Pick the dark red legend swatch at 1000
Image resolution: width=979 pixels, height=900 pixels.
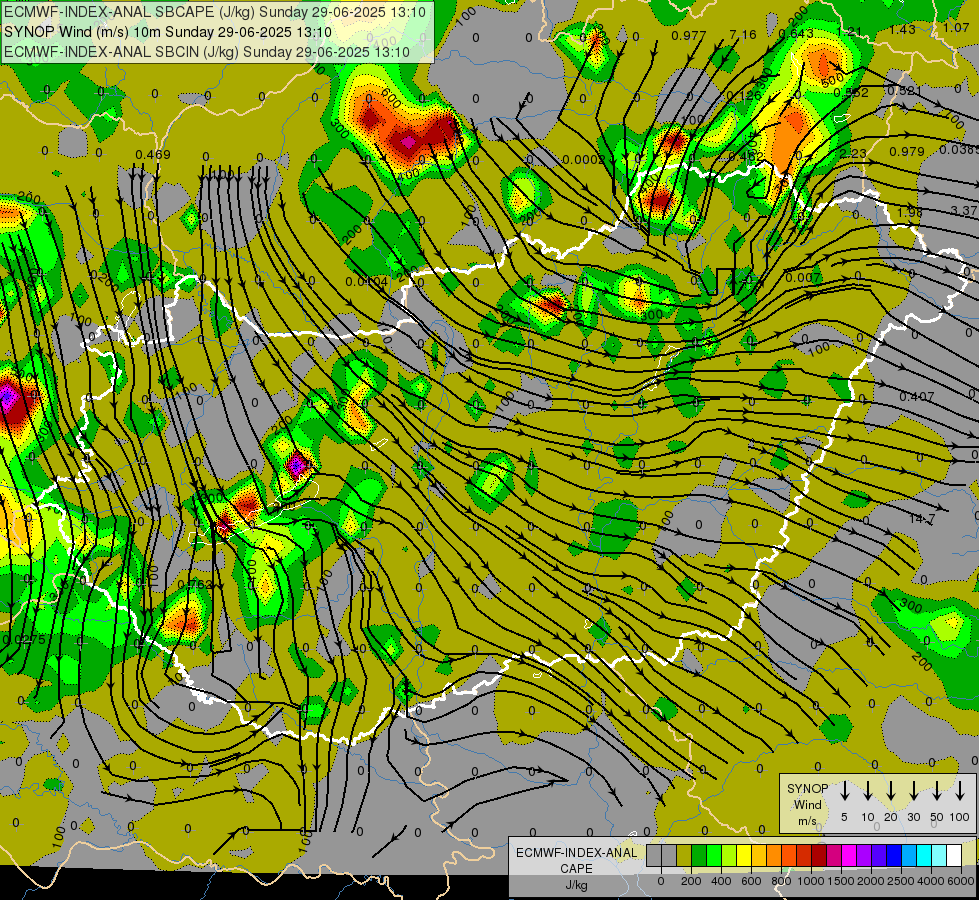click(x=819, y=855)
